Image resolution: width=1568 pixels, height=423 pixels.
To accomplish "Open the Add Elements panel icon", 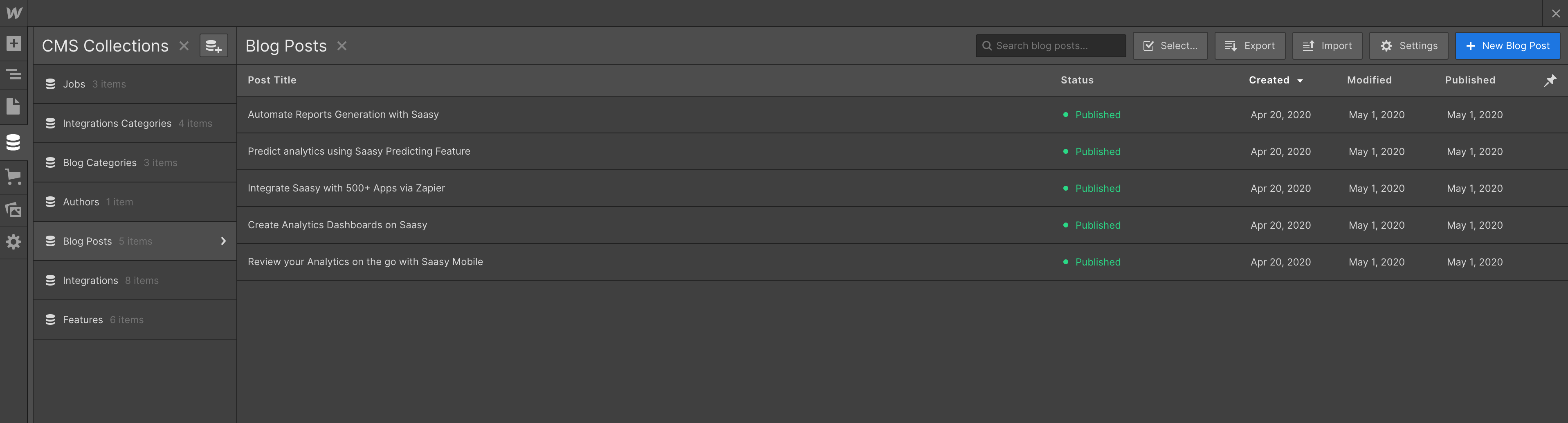I will click(x=13, y=43).
